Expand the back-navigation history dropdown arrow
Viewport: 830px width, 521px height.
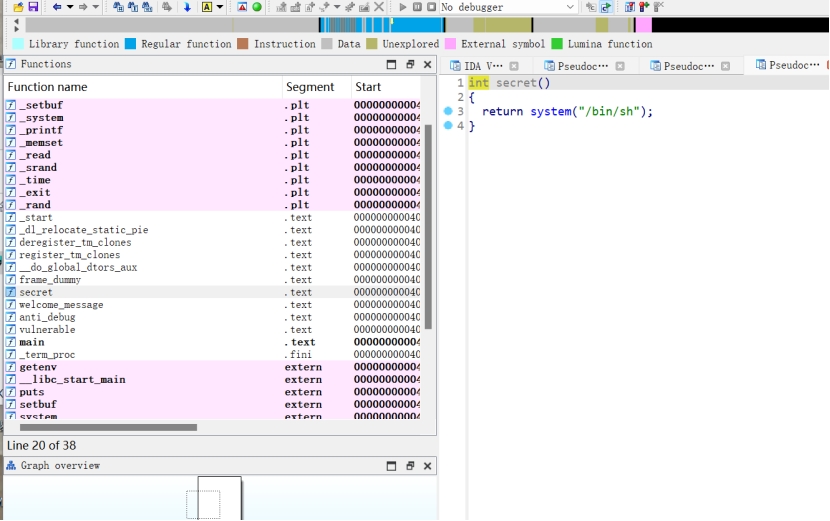69,7
